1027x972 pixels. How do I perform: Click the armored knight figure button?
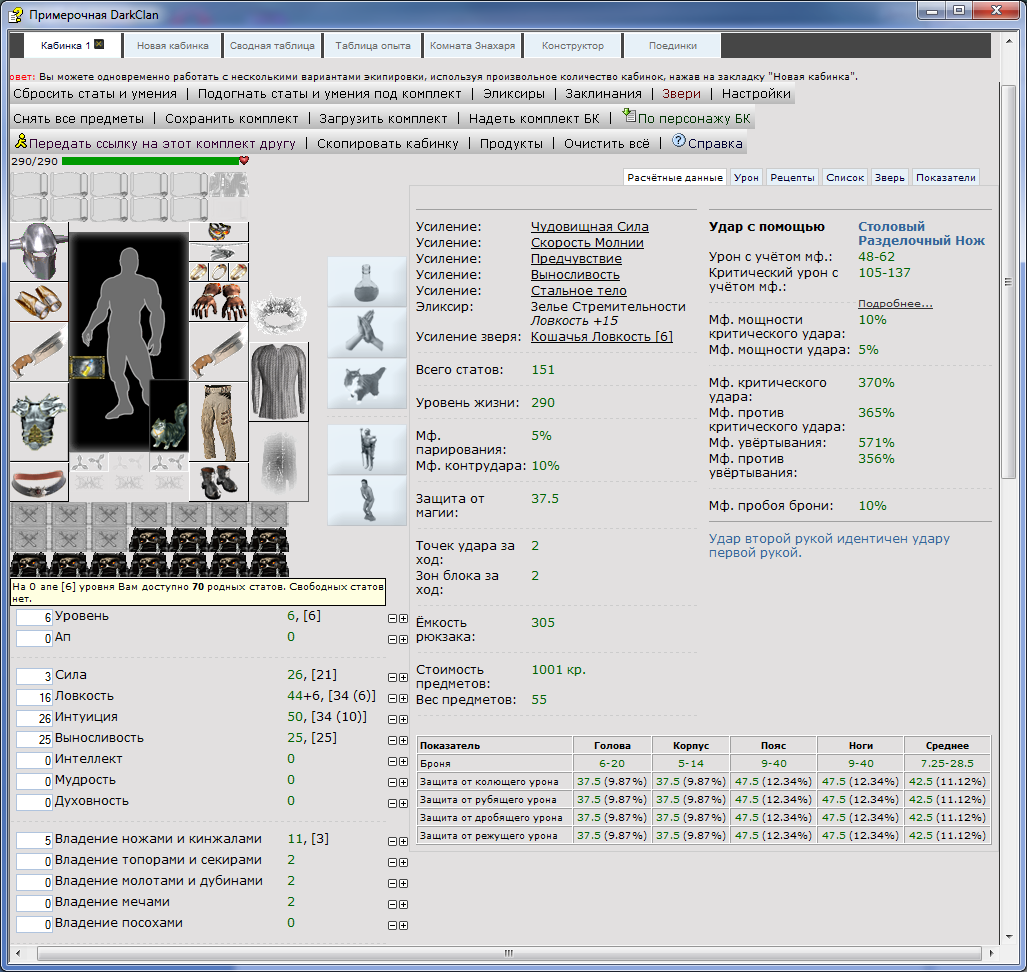(367, 449)
